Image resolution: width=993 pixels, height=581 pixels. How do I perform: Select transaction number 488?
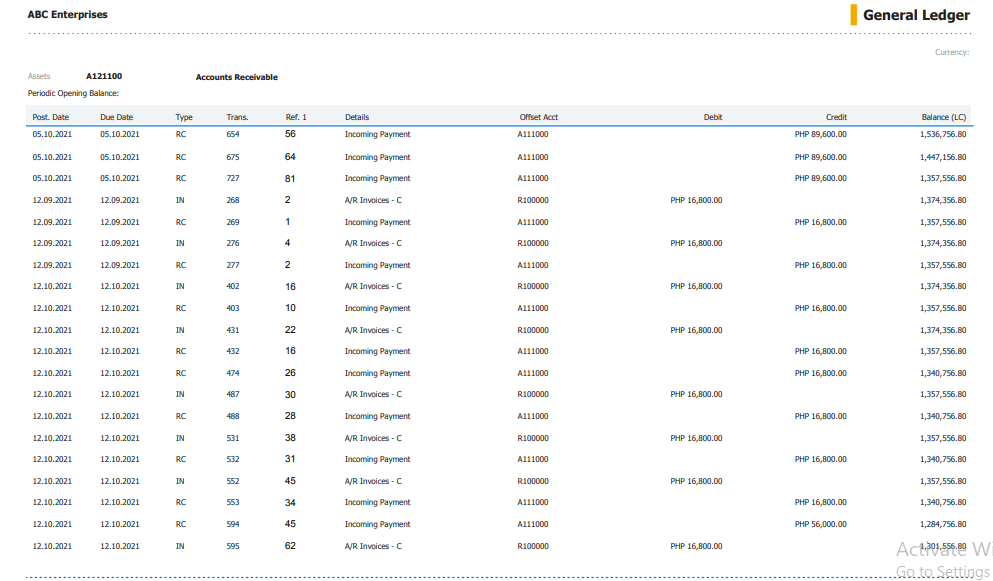coord(233,416)
